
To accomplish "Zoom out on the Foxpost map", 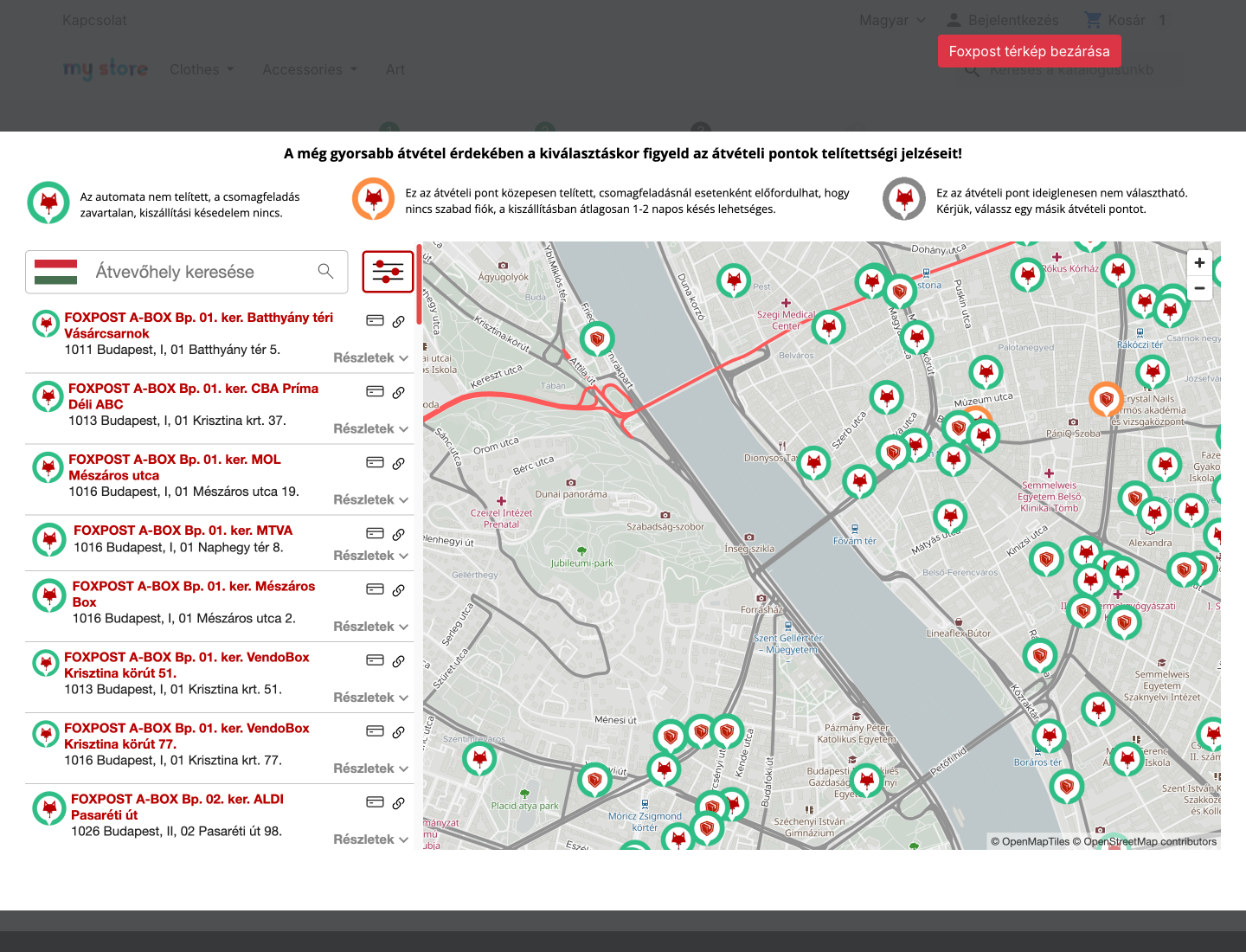I will pos(1199,288).
